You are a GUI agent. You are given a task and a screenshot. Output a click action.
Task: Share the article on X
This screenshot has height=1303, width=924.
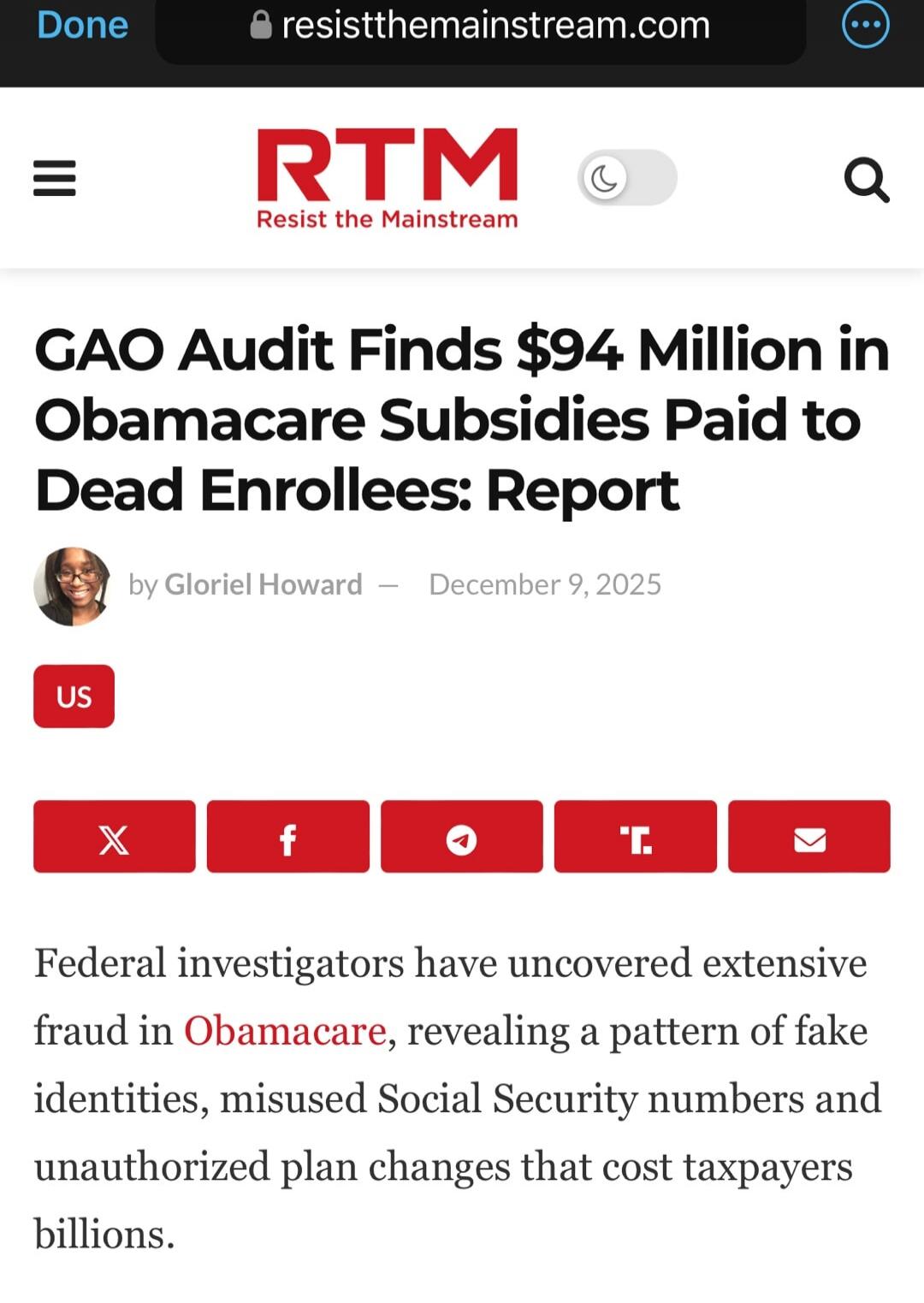(114, 838)
